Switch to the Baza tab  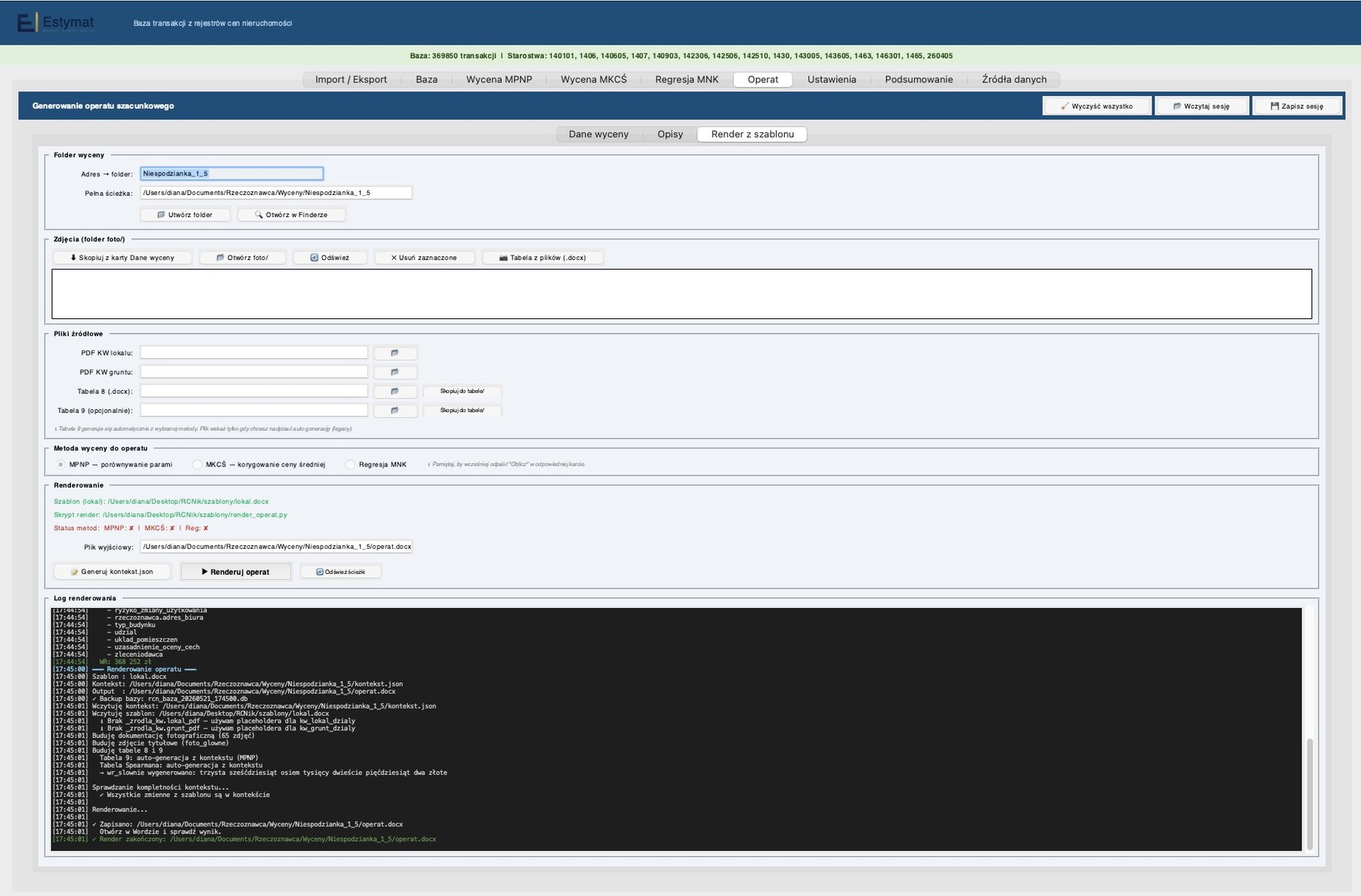coord(426,79)
